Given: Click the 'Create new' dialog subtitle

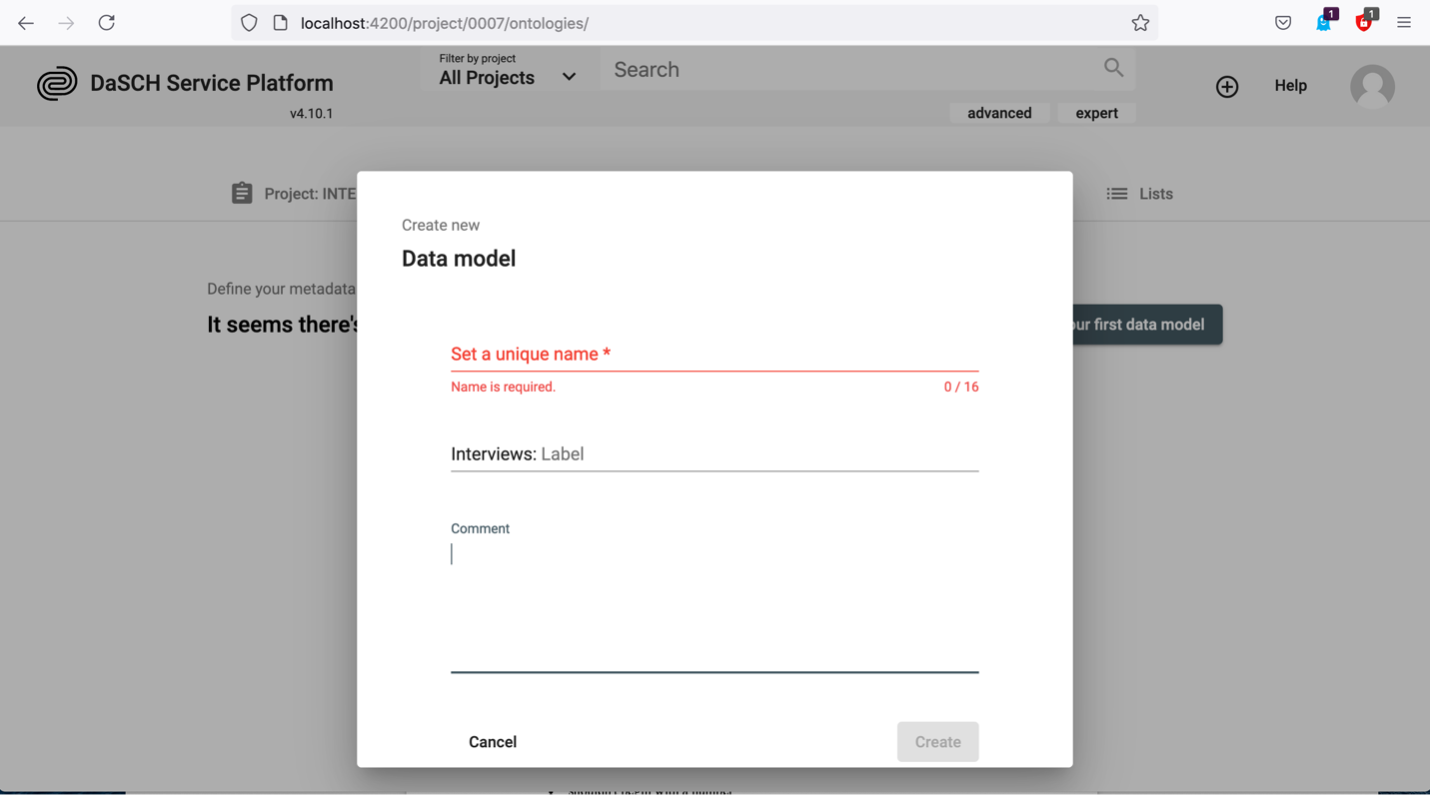Looking at the screenshot, I should pyautogui.click(x=441, y=225).
